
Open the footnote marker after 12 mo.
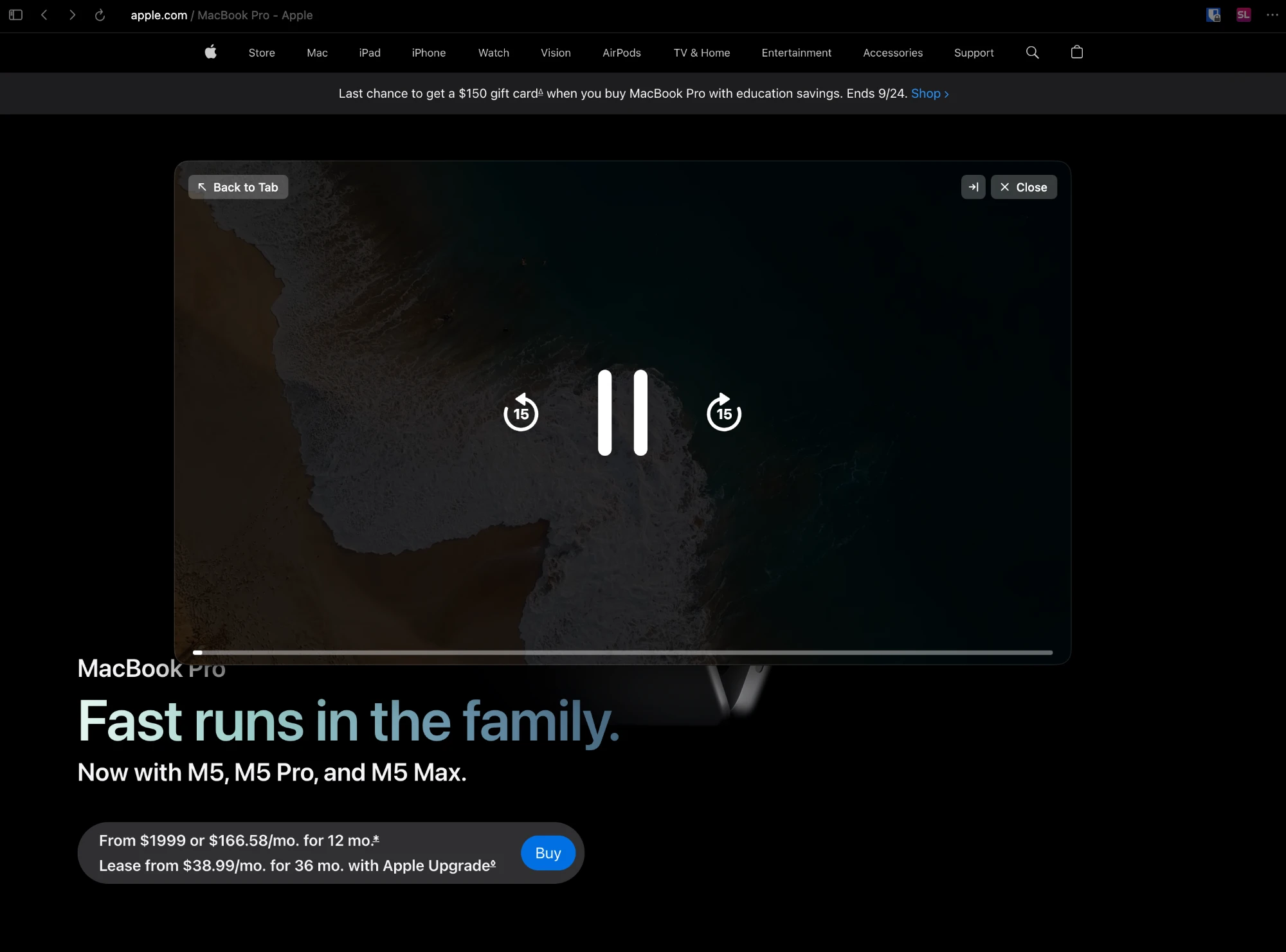(x=376, y=838)
